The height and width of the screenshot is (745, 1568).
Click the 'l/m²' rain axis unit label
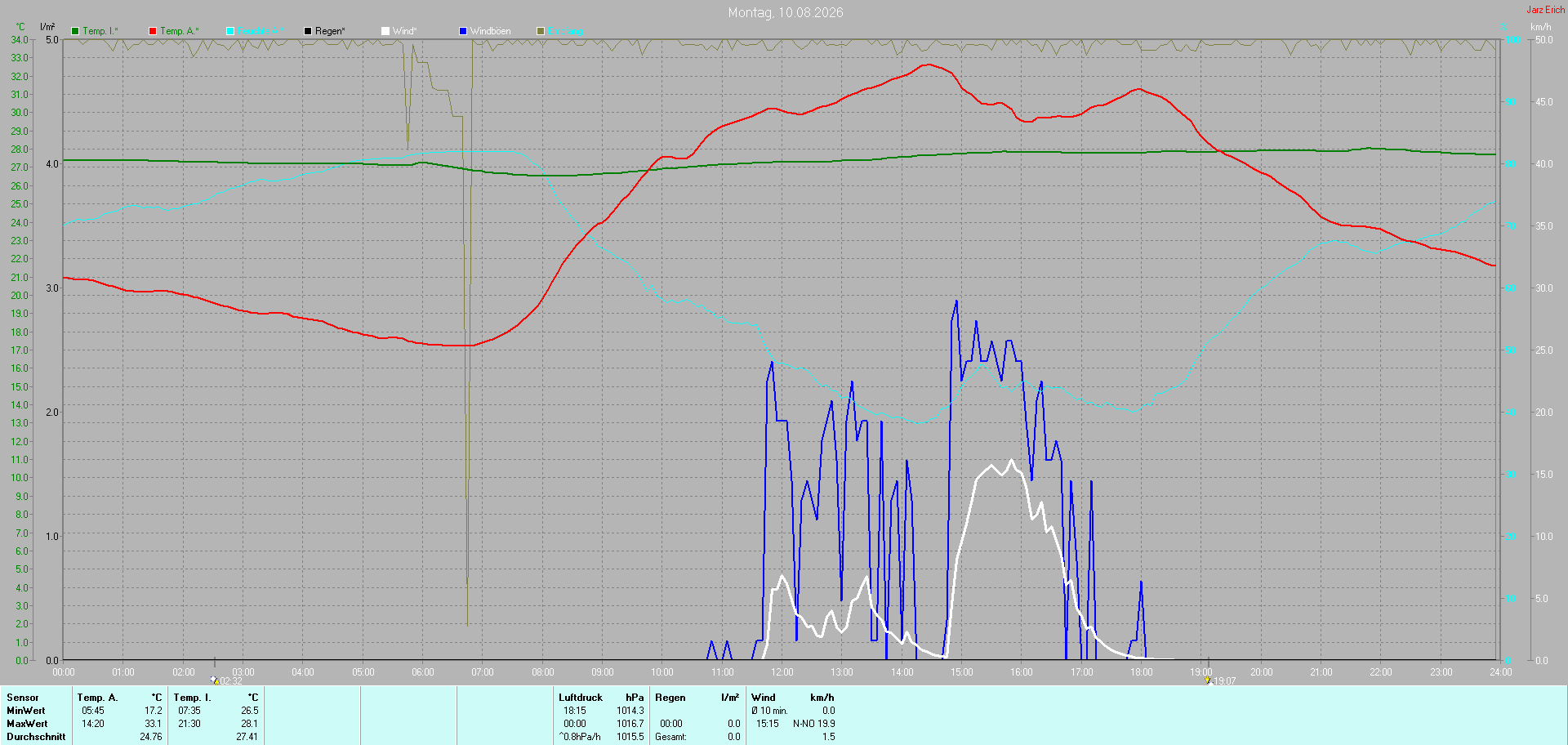pos(47,27)
